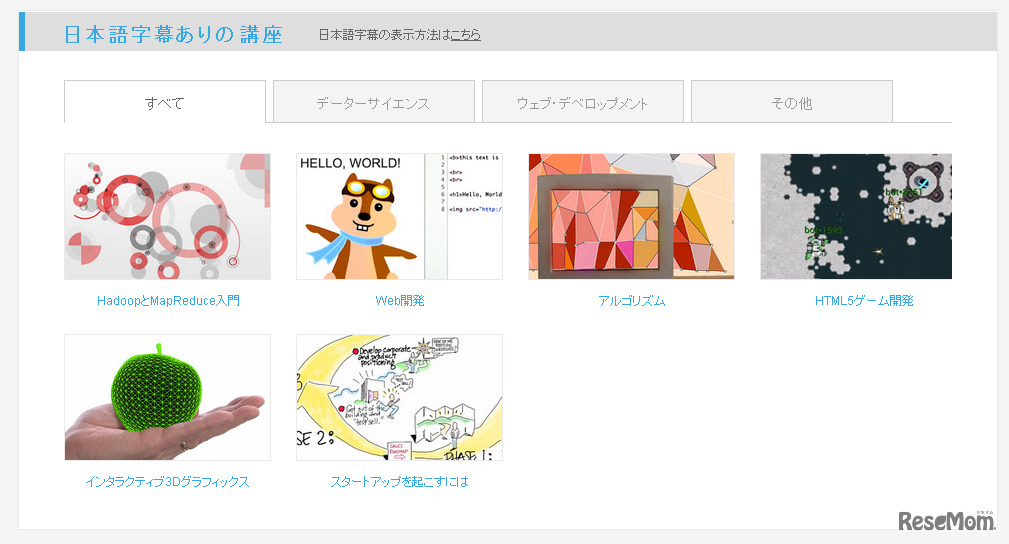The width and height of the screenshot is (1009, 544).
Task: Click the red circles Hadoop course thumbnail
Action: (x=167, y=216)
